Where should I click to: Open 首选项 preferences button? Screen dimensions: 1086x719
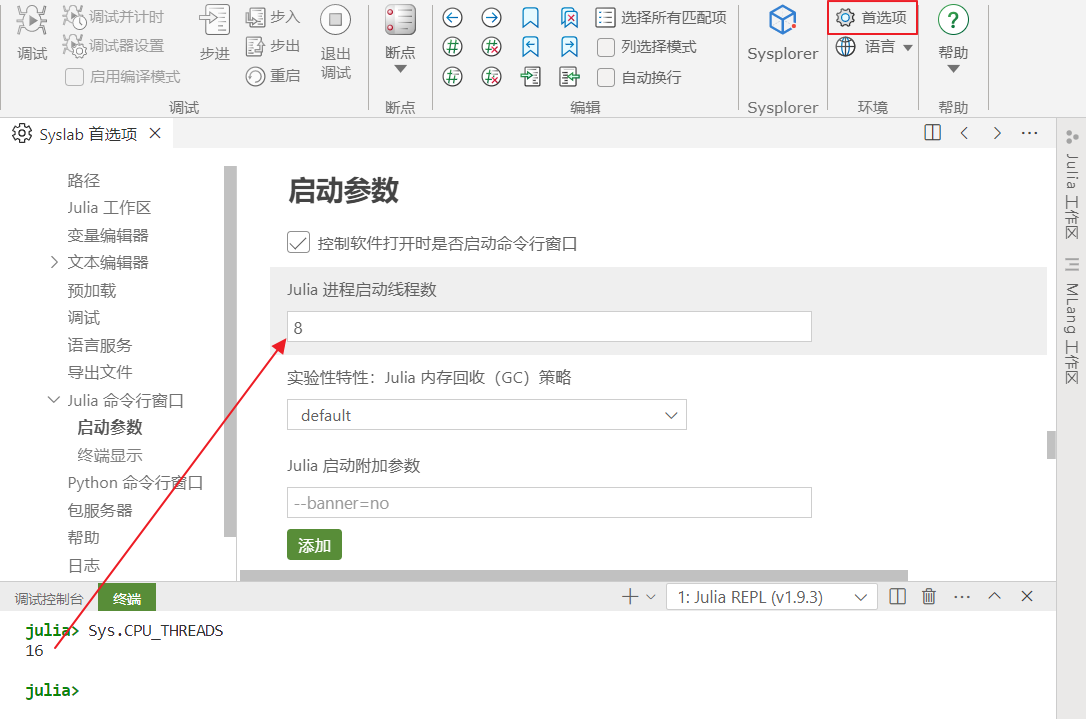tap(872, 18)
